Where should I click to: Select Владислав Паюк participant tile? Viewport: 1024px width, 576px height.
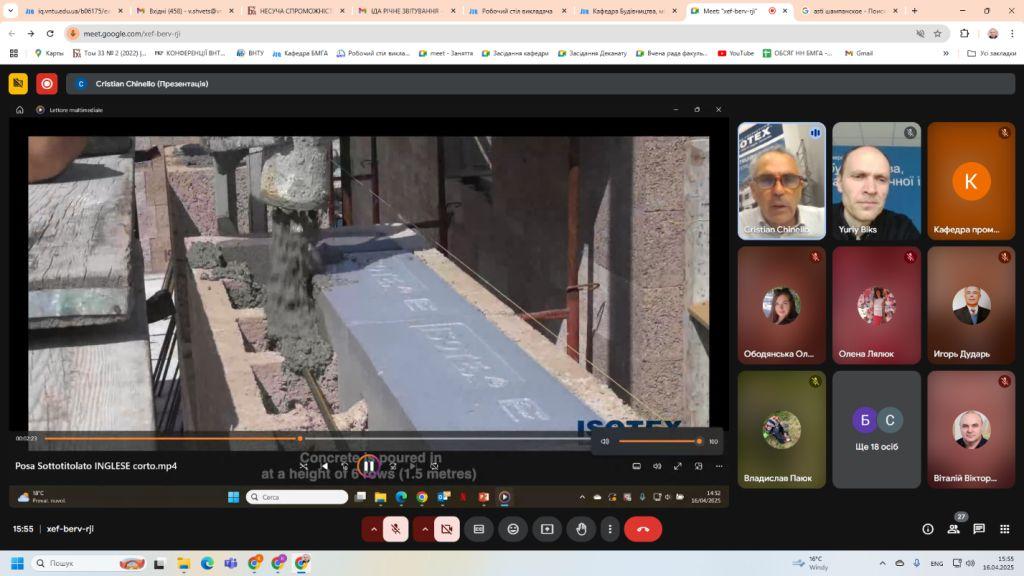pyautogui.click(x=782, y=430)
